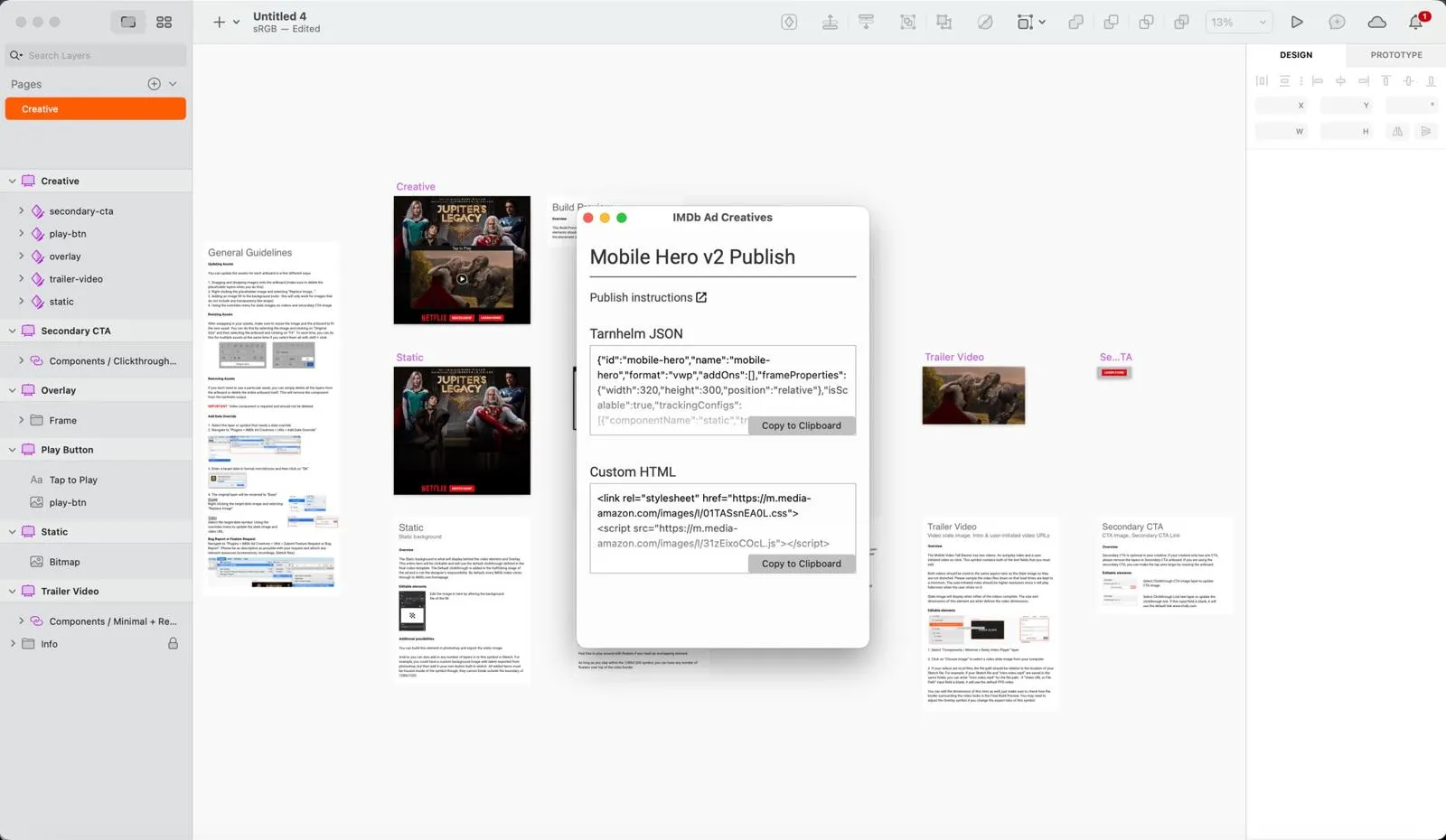Switch to the PROTOTYPE tab
This screenshot has height=840, width=1446.
pos(1396,55)
